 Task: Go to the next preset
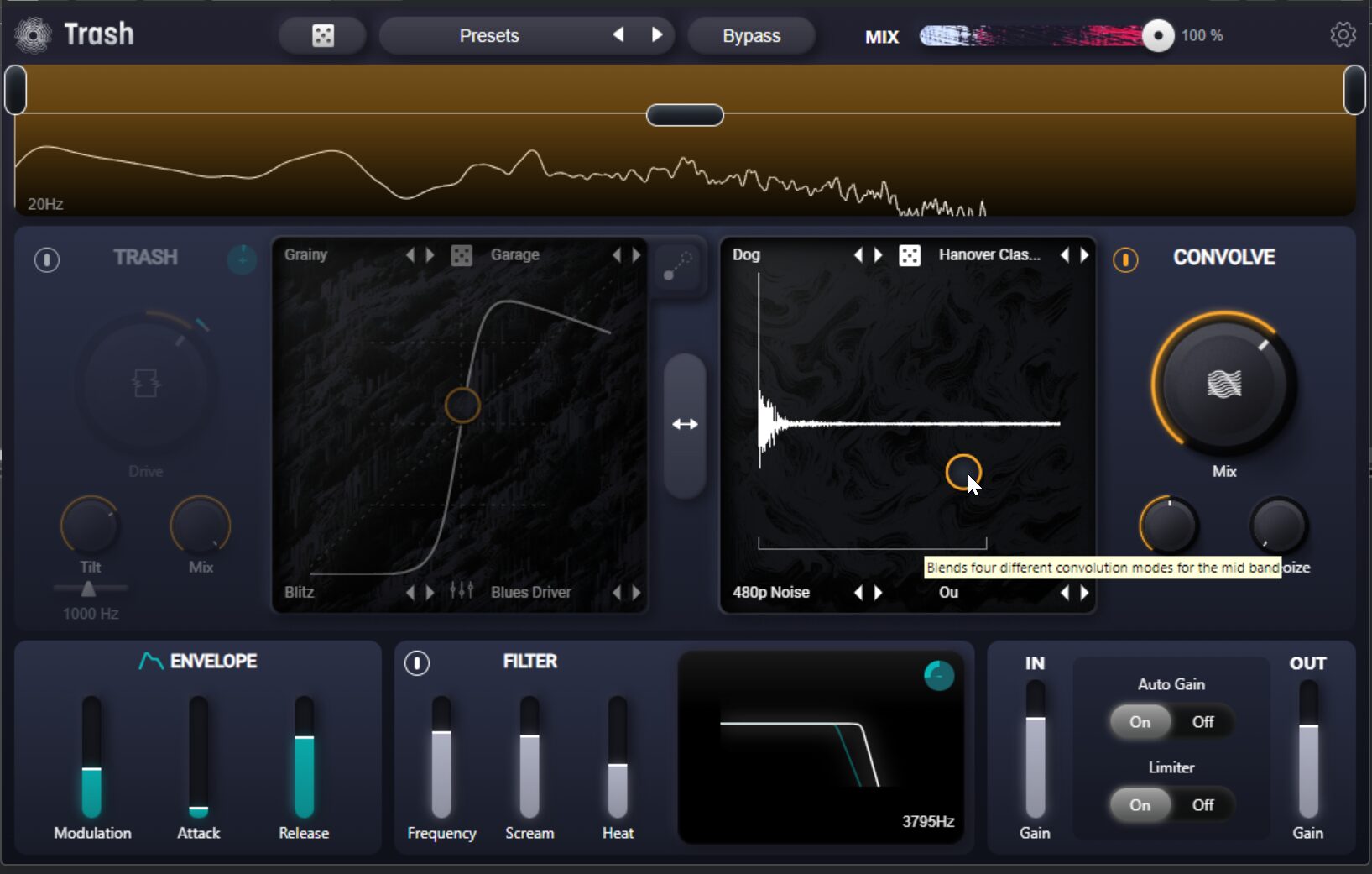pyautogui.click(x=657, y=34)
